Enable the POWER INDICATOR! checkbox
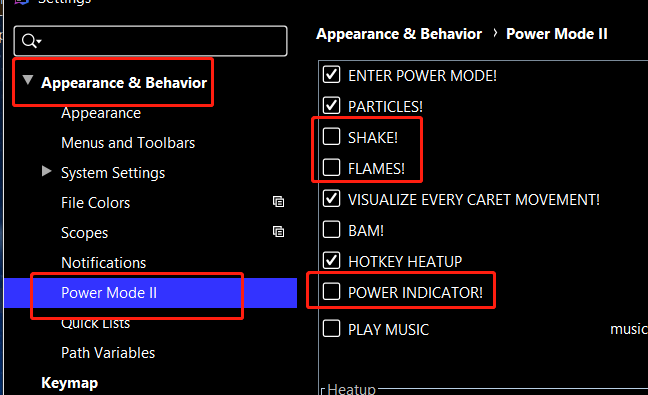This screenshot has width=648, height=395. point(331,291)
